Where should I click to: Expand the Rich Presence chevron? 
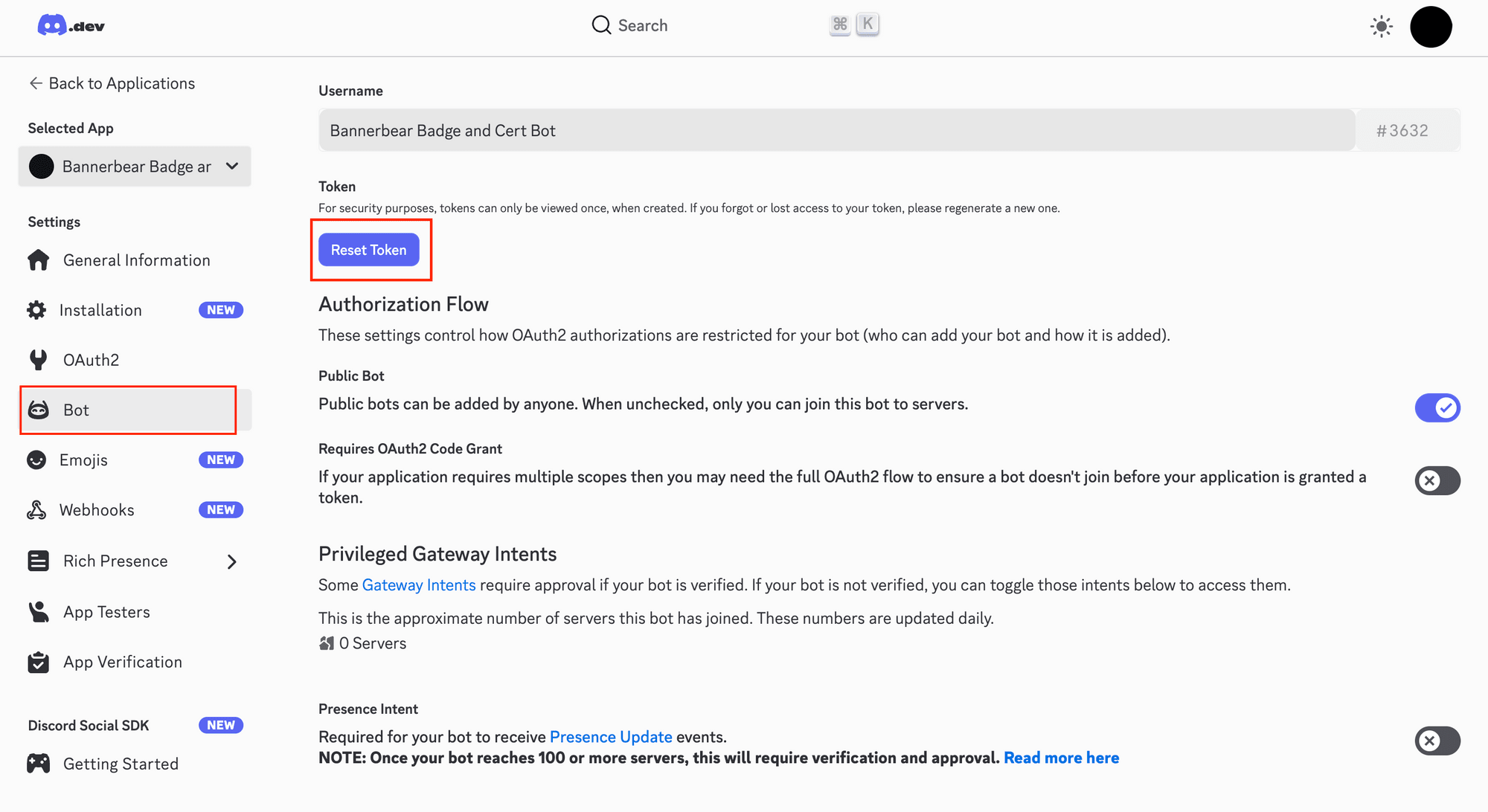click(231, 561)
